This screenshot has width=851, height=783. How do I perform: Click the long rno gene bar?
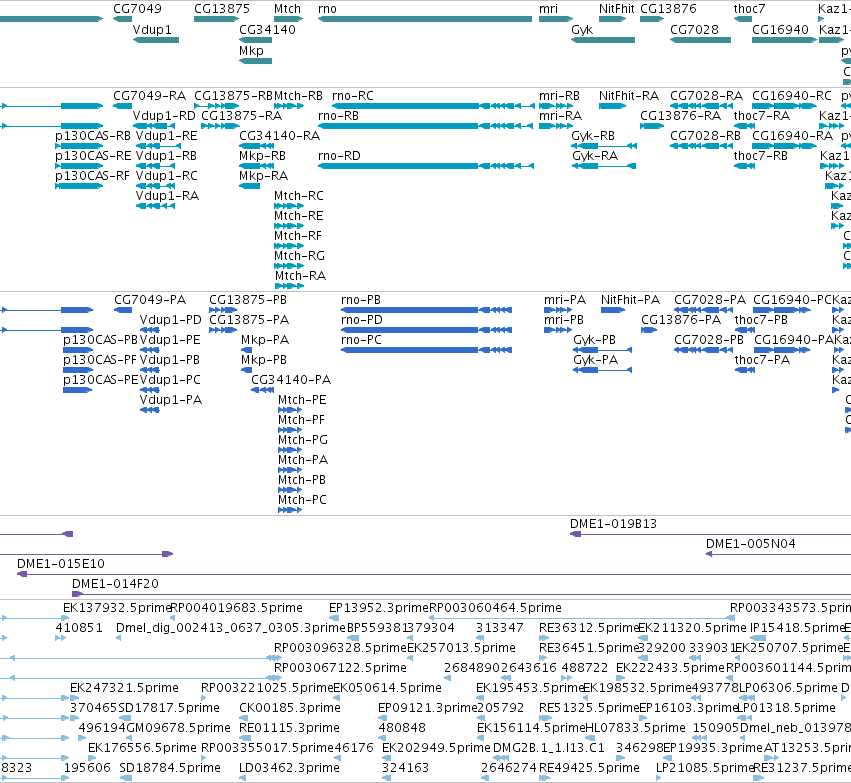point(425,19)
